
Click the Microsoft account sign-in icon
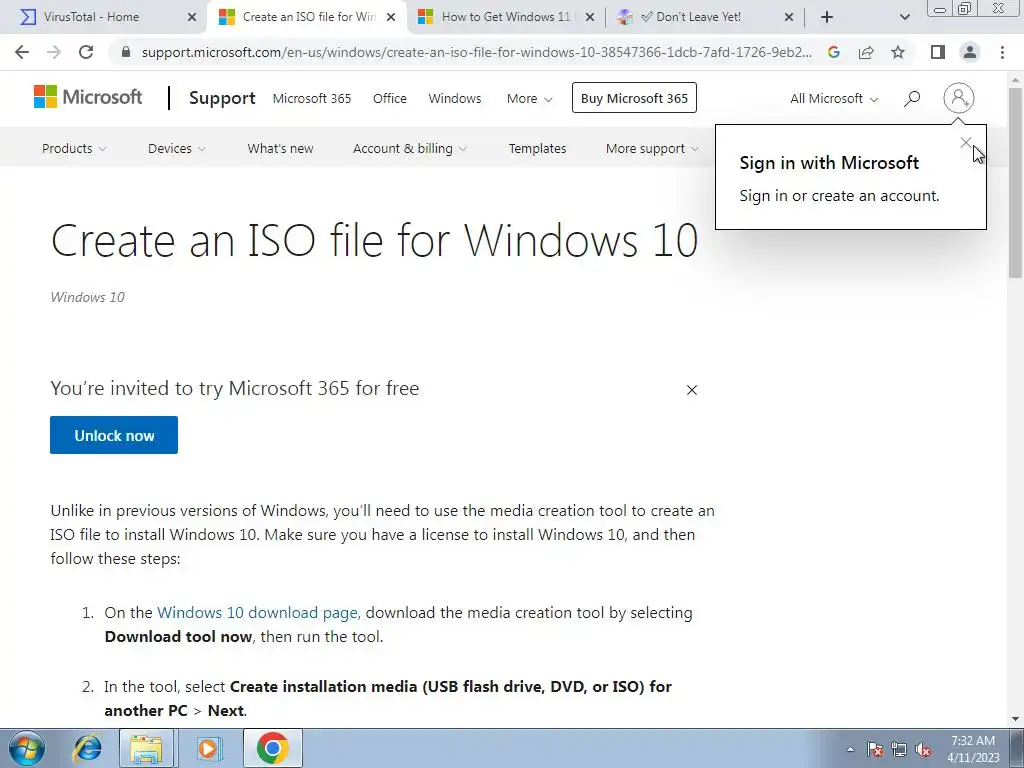pos(959,98)
